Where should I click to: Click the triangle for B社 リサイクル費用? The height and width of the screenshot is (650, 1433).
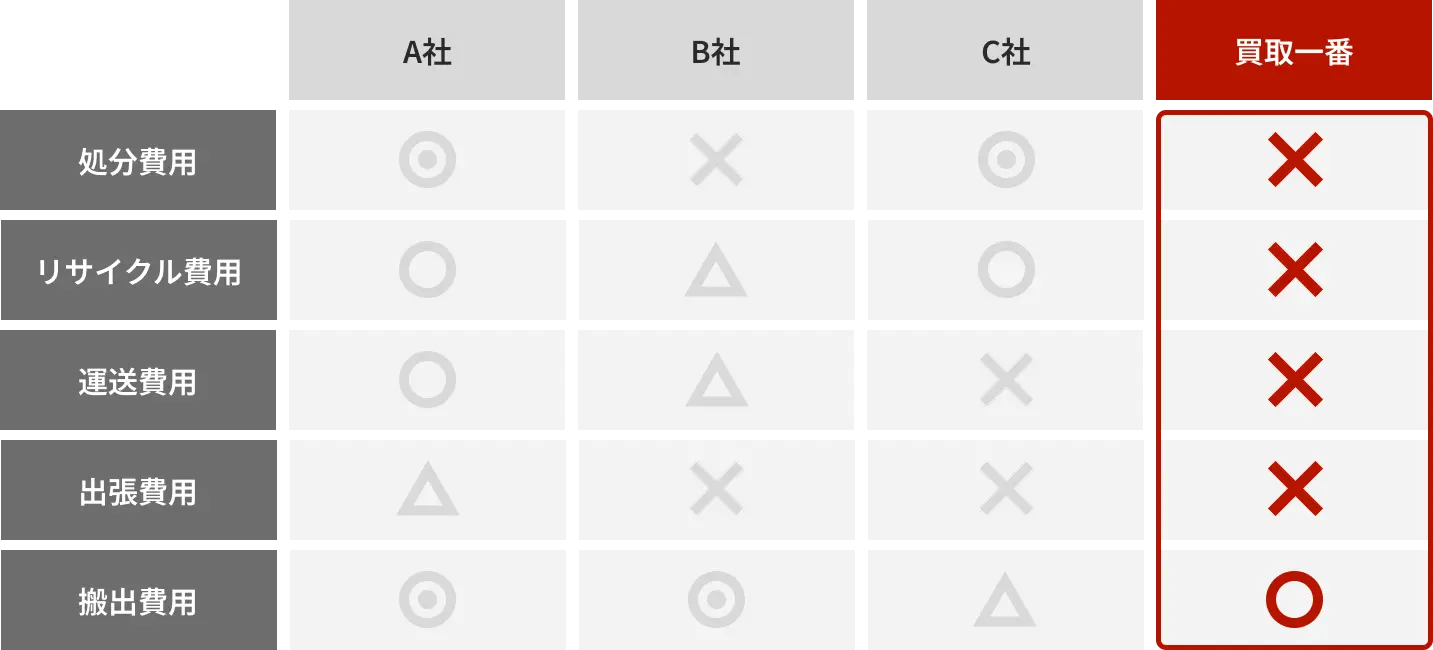[x=716, y=274]
